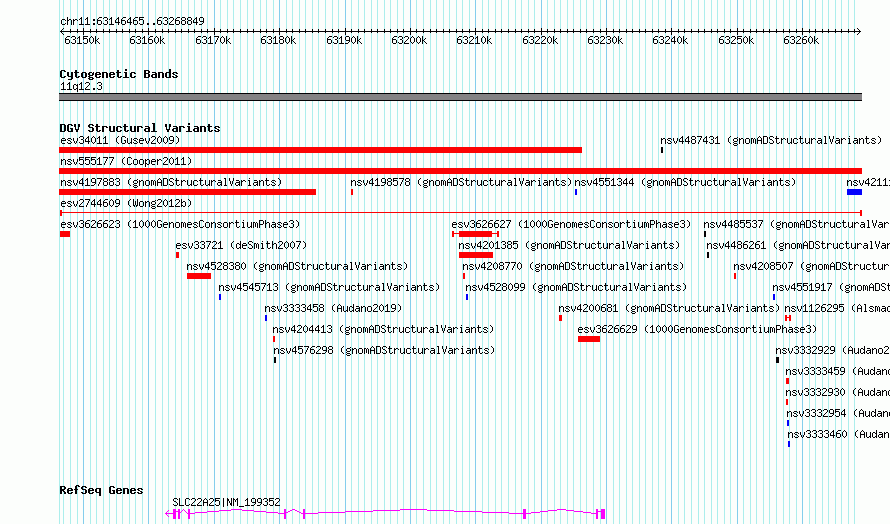Select the esv3626627 red bar with whiskers
The height and width of the screenshot is (524, 890).
475,234
